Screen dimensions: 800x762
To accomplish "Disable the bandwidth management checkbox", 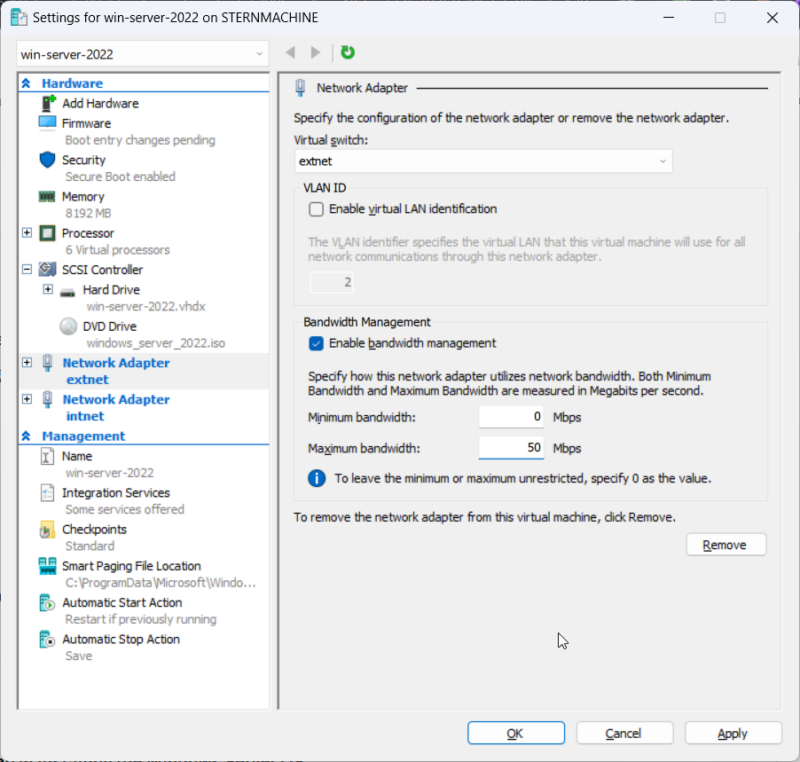I will 316,343.
